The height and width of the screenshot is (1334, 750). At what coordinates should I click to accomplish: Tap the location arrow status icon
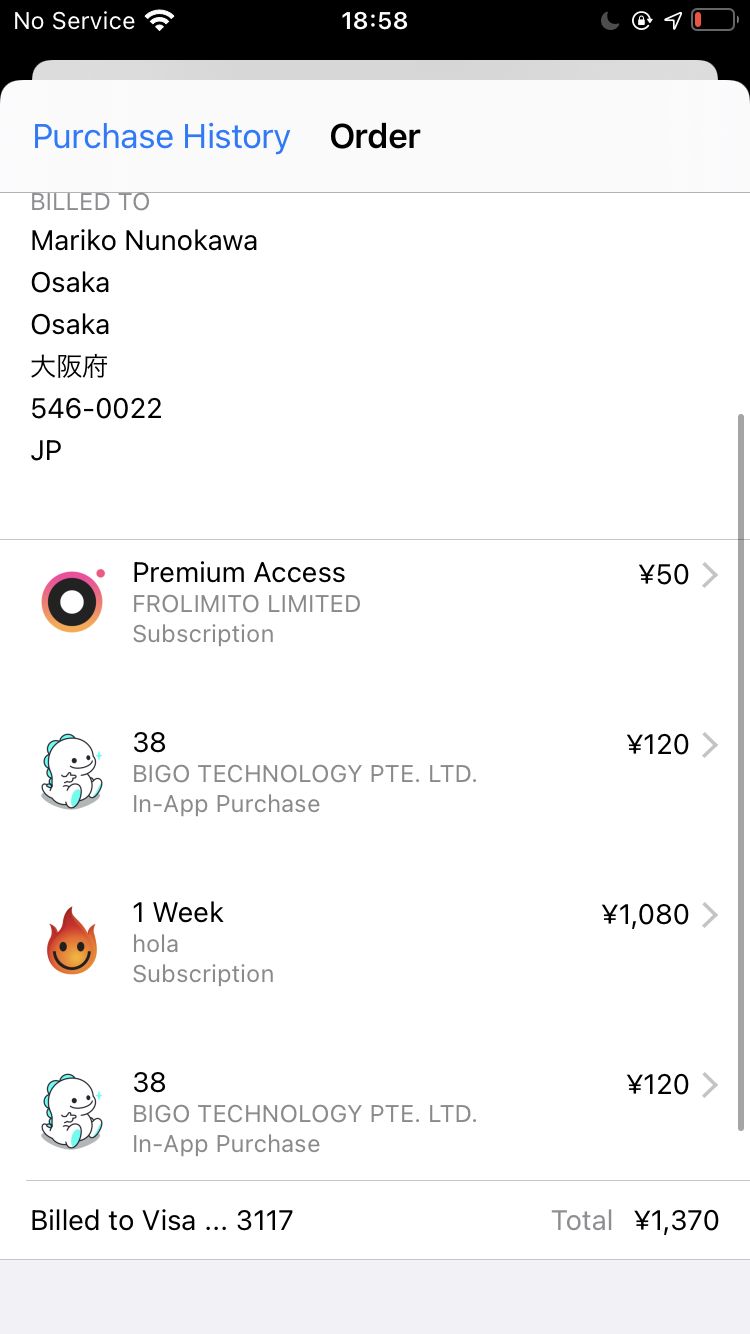click(x=673, y=21)
